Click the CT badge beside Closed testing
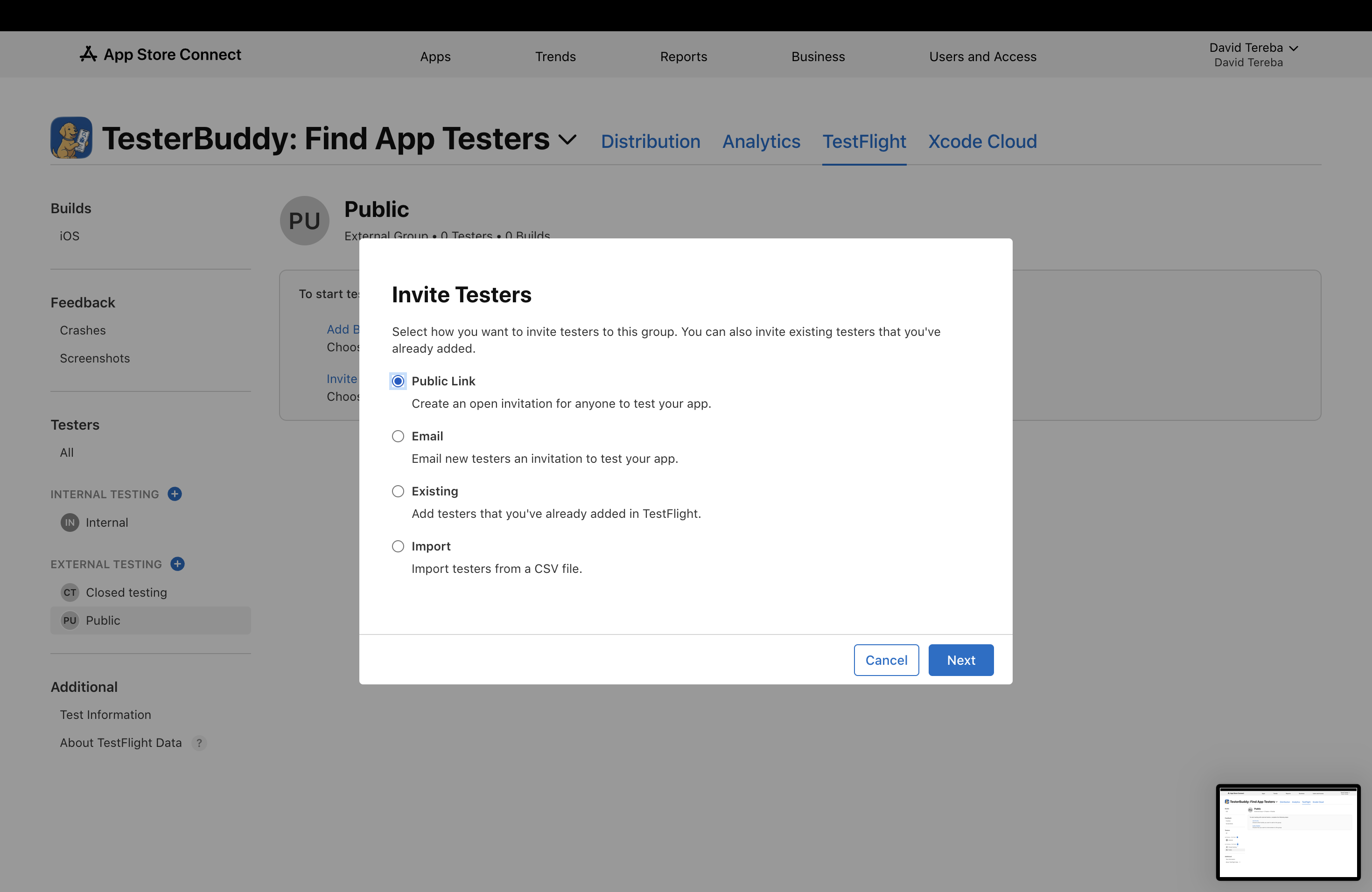 click(x=70, y=592)
